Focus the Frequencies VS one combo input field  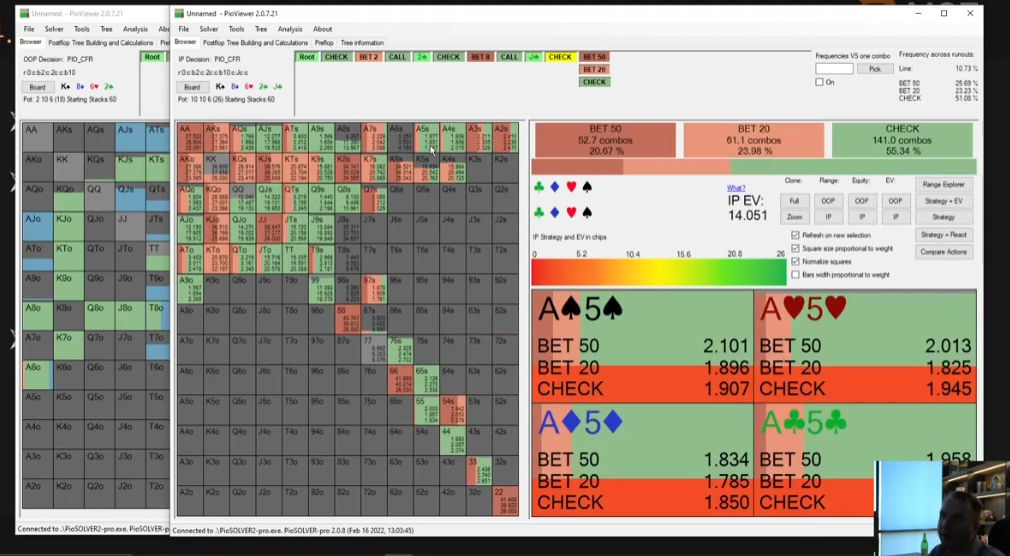pos(834,69)
